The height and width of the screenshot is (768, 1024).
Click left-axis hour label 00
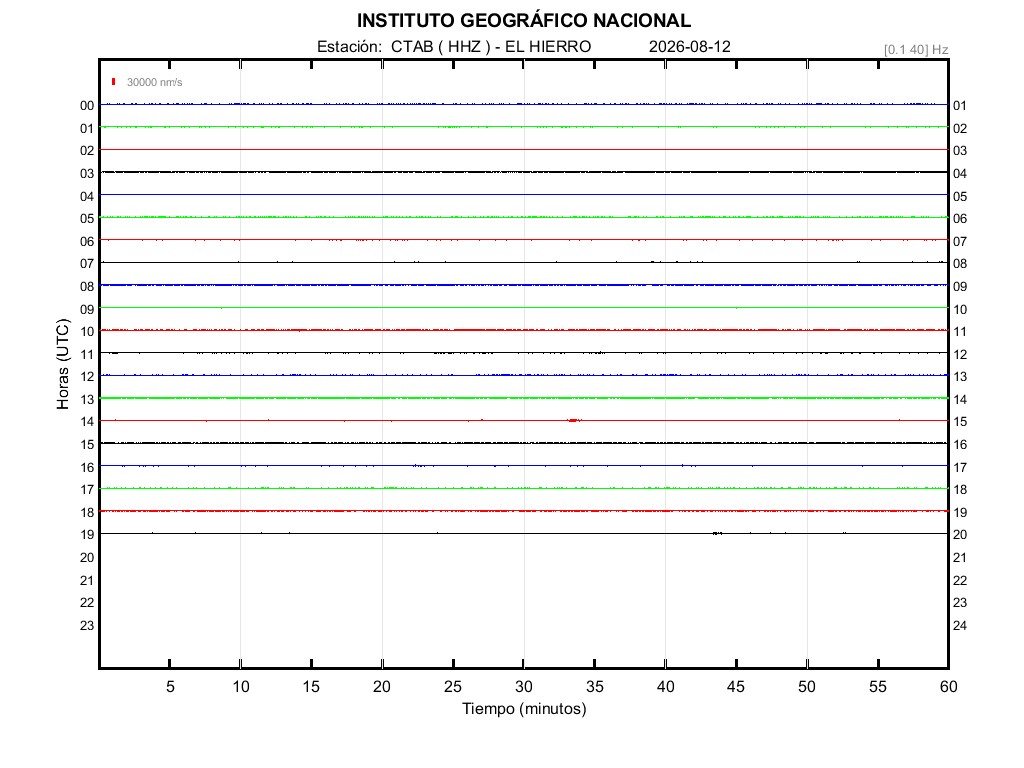[x=87, y=106]
